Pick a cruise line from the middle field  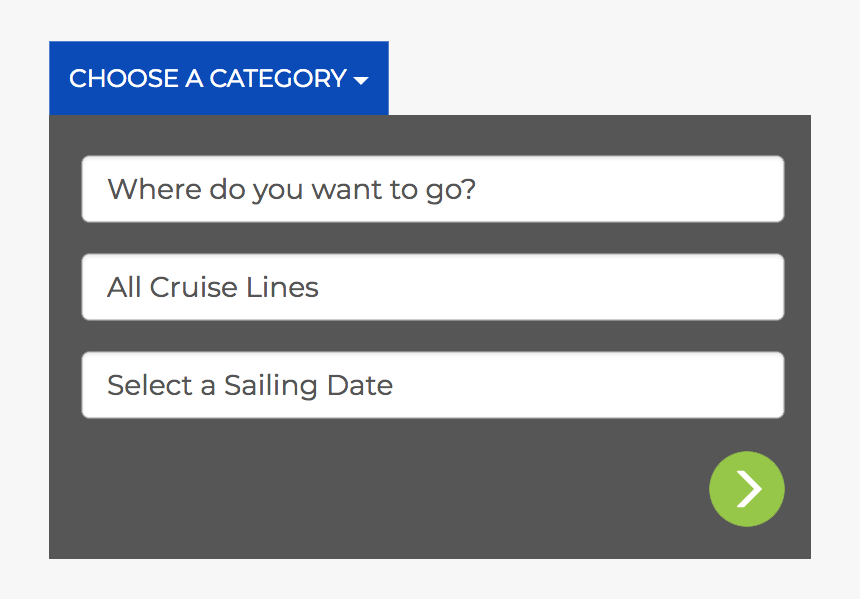pyautogui.click(x=432, y=287)
